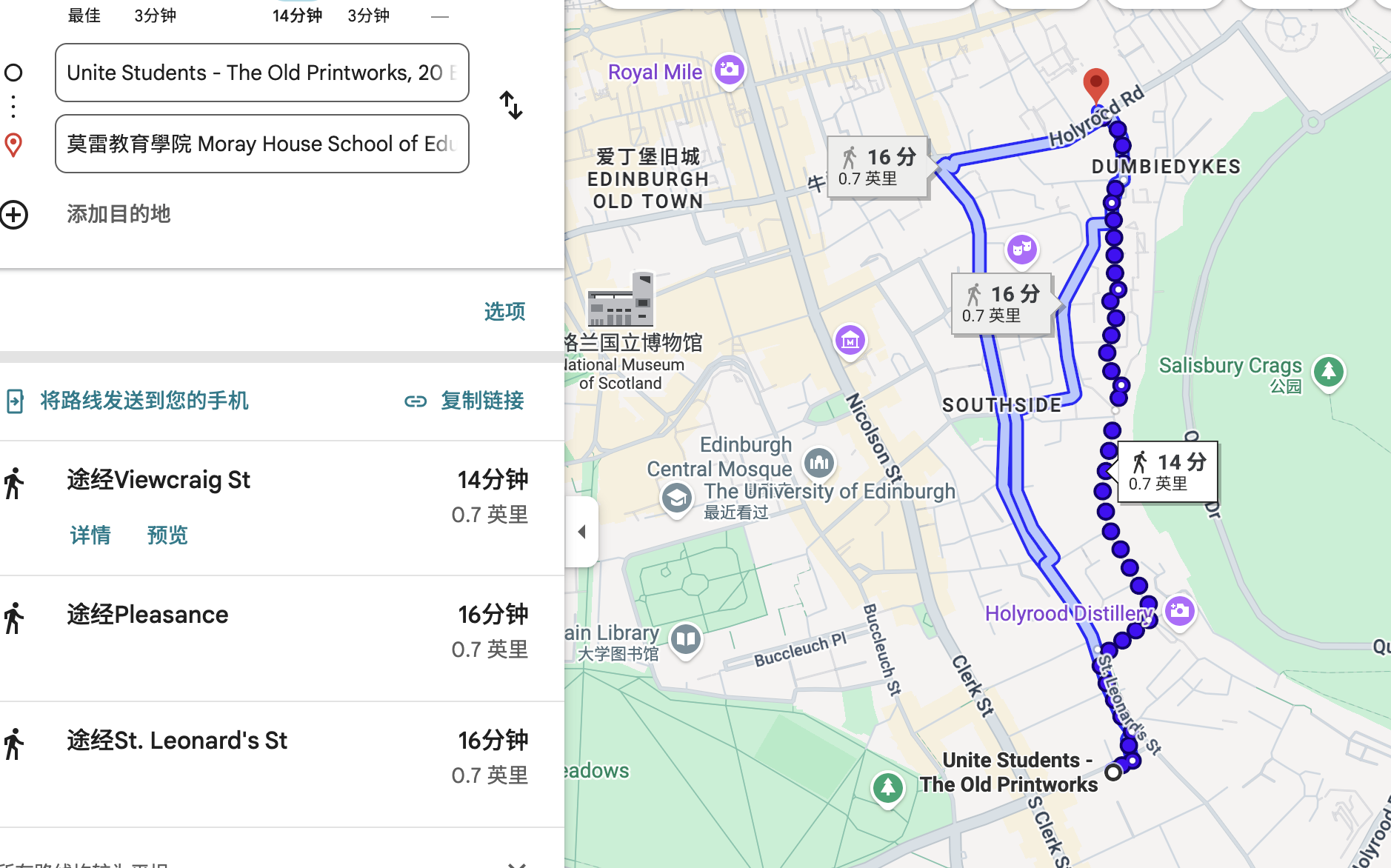Click the Salisbury Crags park marker
Screen dimensions: 1391x868
(x=1329, y=370)
